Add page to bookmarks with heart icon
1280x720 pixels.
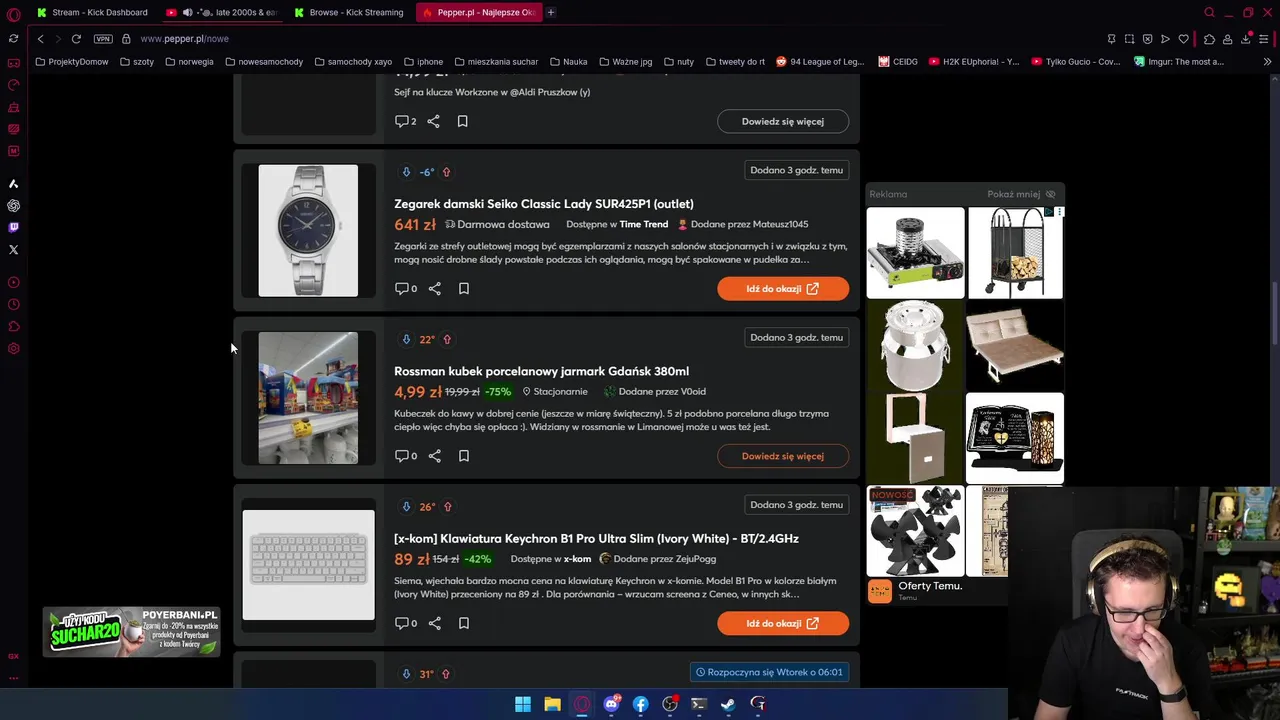coord(1183,39)
